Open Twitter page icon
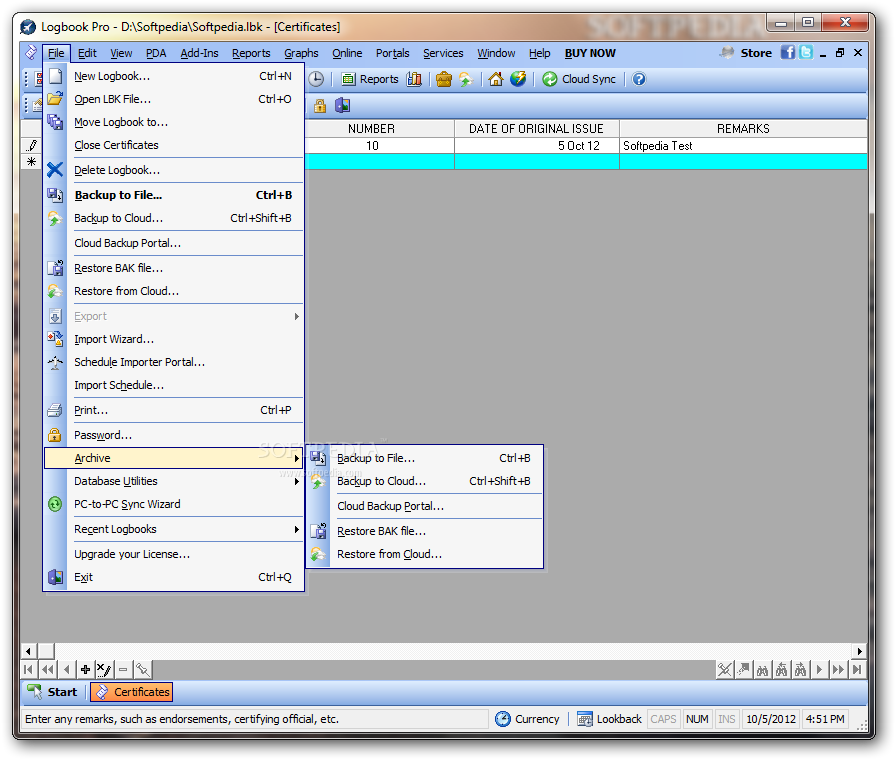Viewport: 896px width, 760px height. click(x=806, y=53)
